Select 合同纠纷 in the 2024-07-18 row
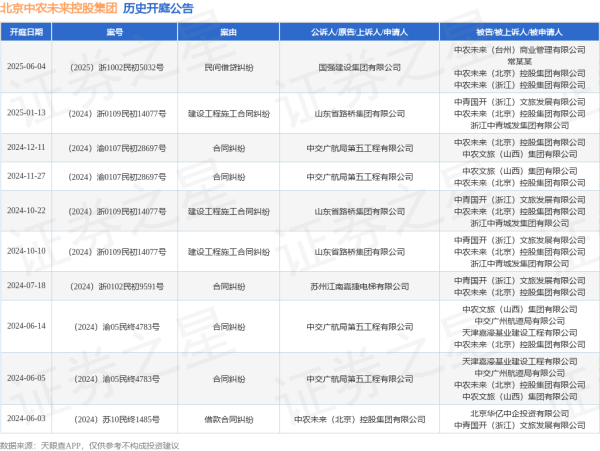The width and height of the screenshot is (600, 451). 228,287
